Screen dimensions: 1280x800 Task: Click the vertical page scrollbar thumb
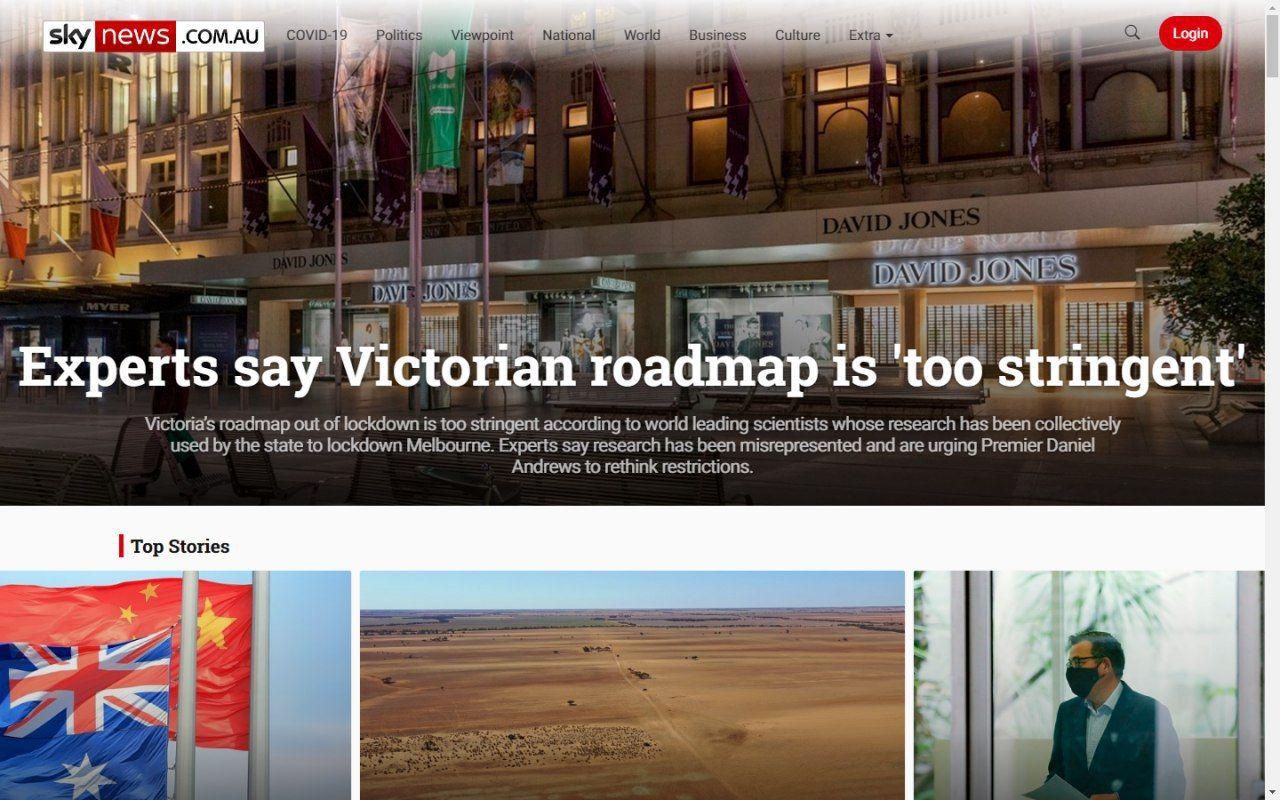click(1272, 46)
